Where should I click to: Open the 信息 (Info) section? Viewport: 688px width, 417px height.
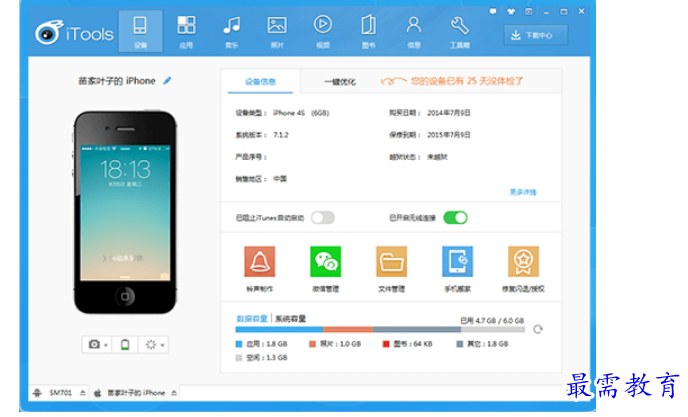tap(414, 31)
